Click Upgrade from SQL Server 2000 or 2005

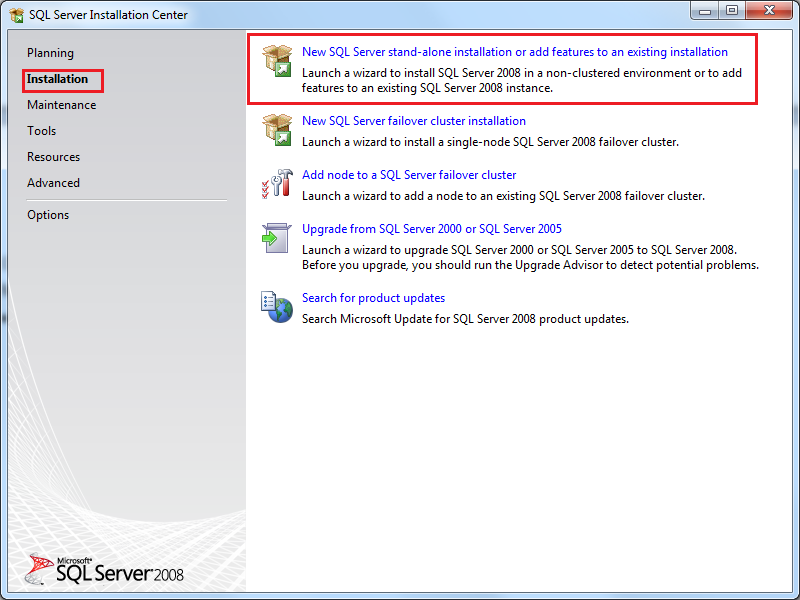tap(432, 229)
